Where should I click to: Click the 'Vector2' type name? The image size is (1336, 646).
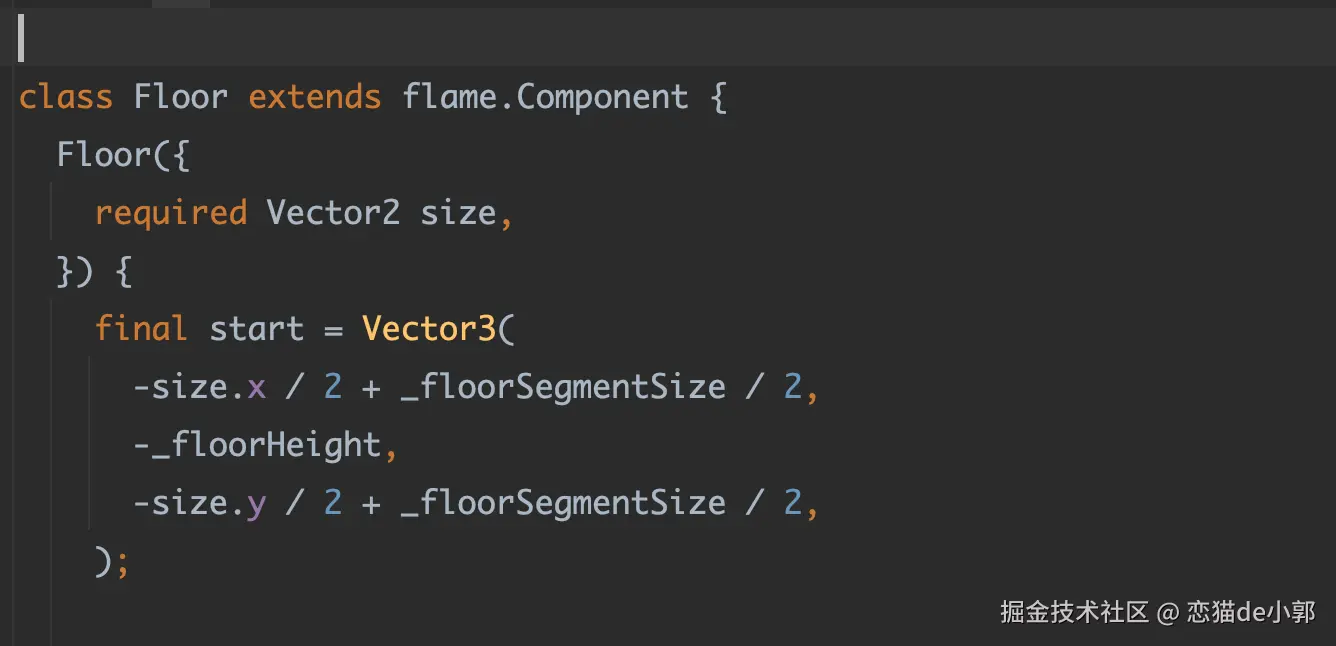click(333, 213)
